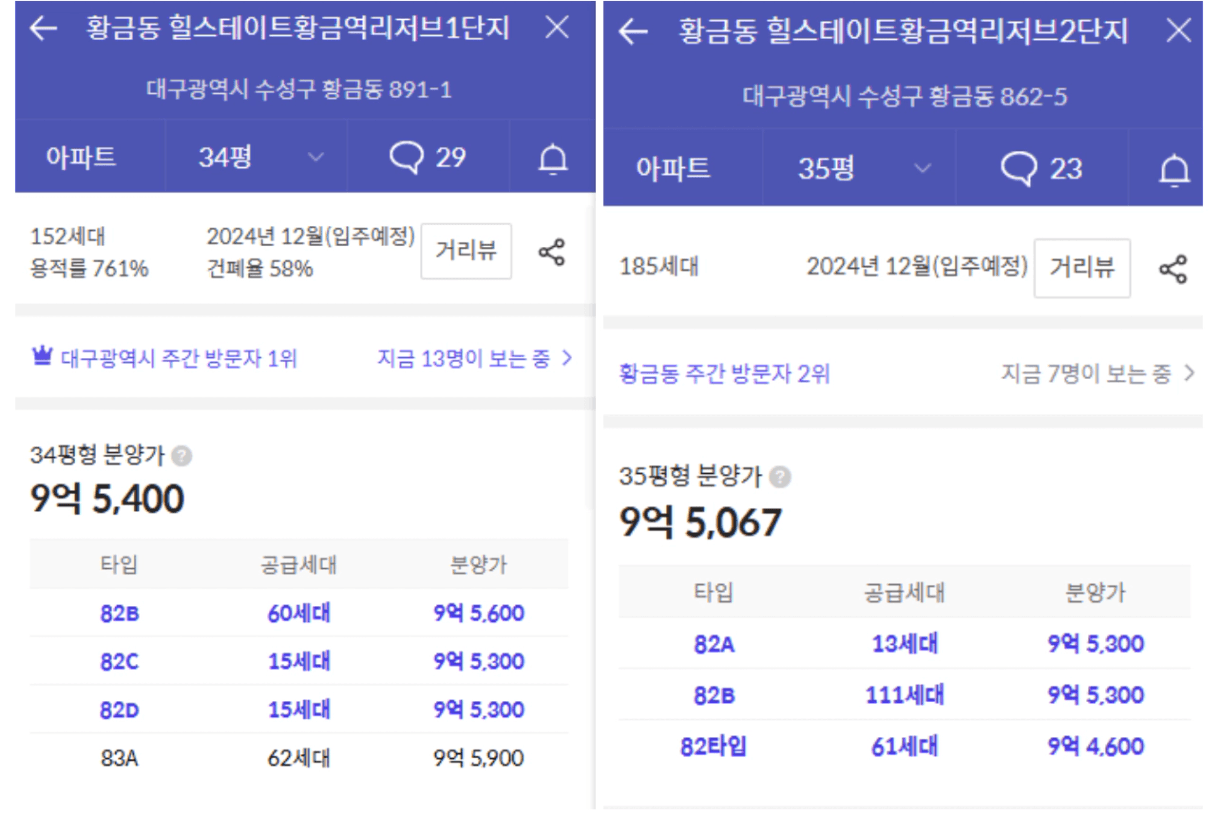This screenshot has width=1220, height=815.
Task: Tap the notification bell in 2단지 panel
Action: (1174, 170)
